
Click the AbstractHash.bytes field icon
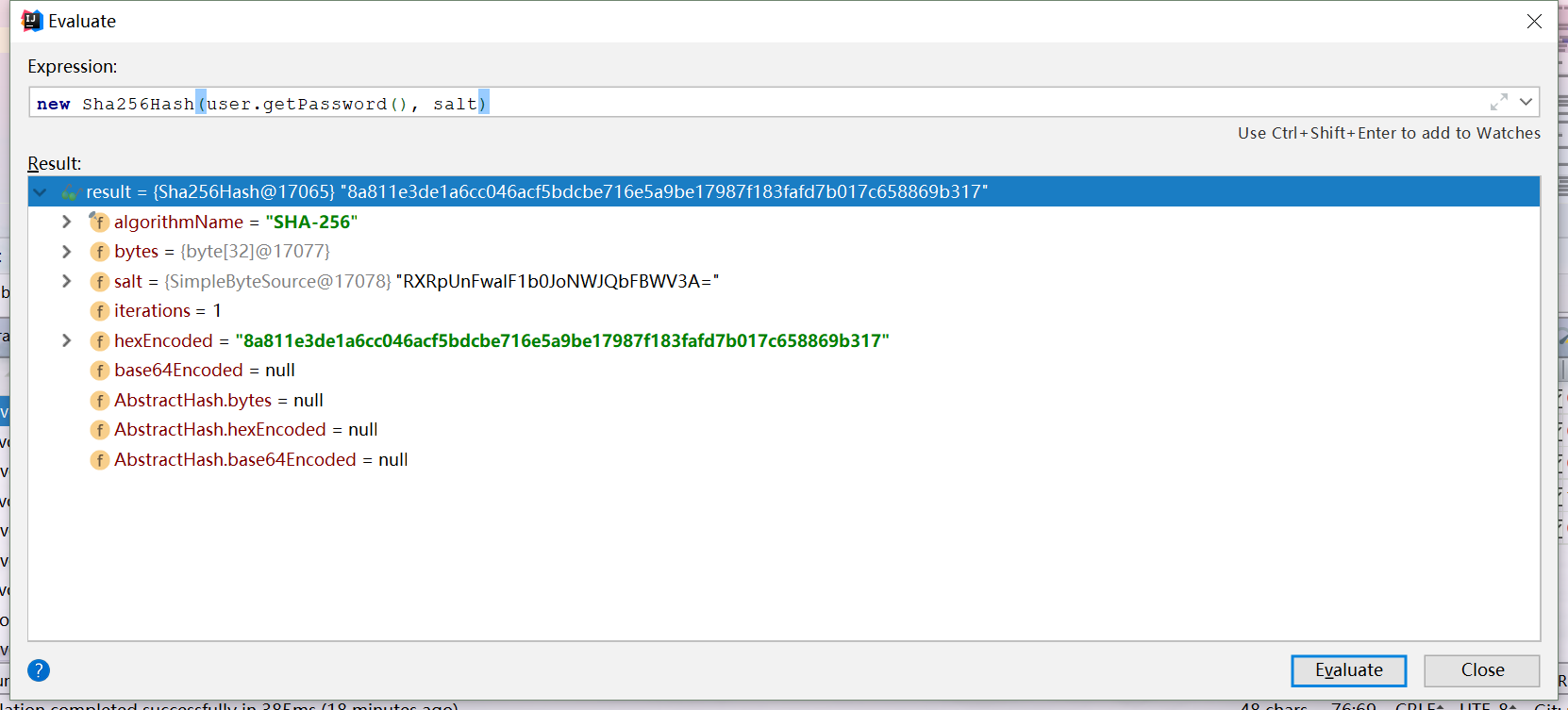point(99,401)
